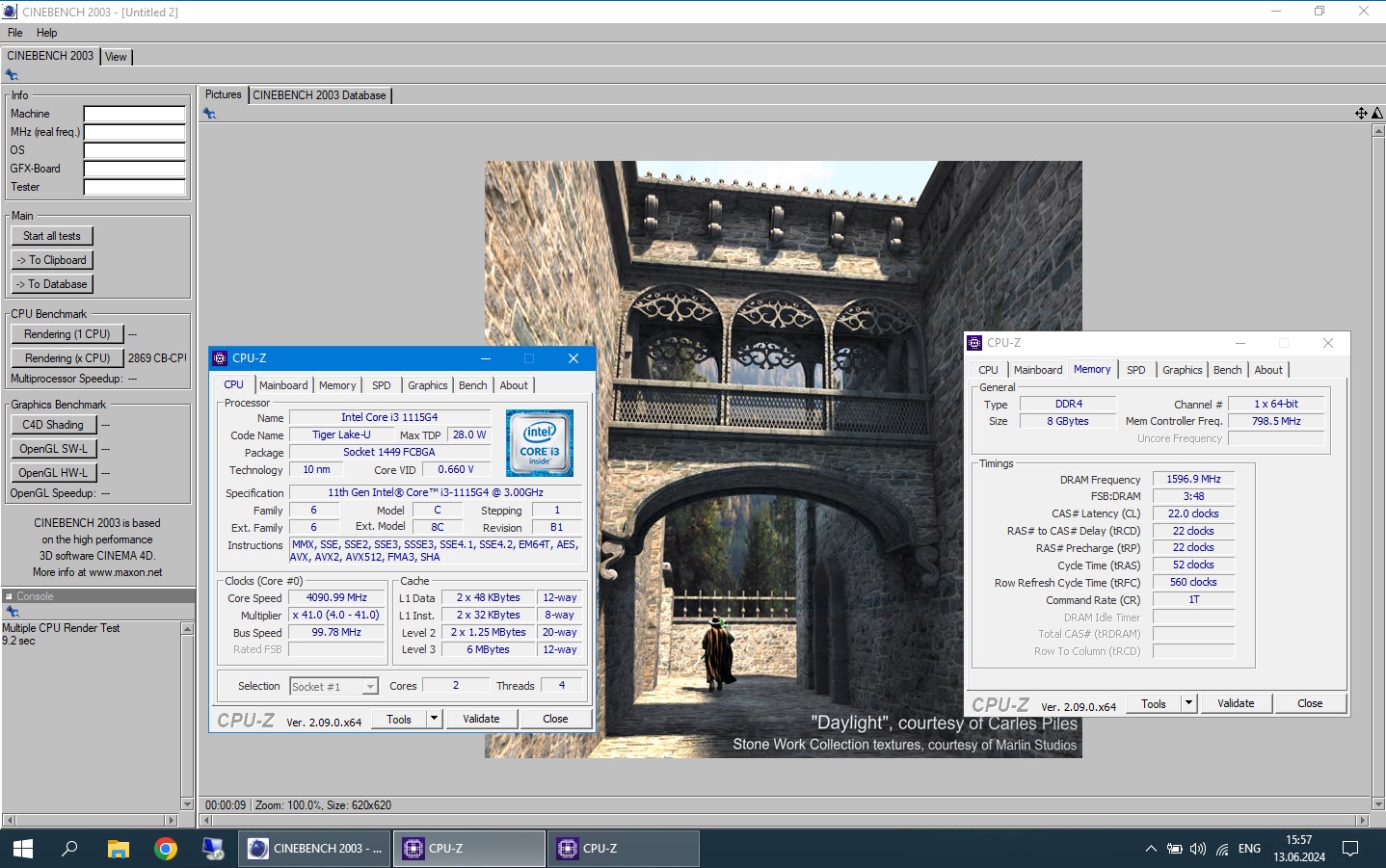Click the Machine input field

[135, 114]
